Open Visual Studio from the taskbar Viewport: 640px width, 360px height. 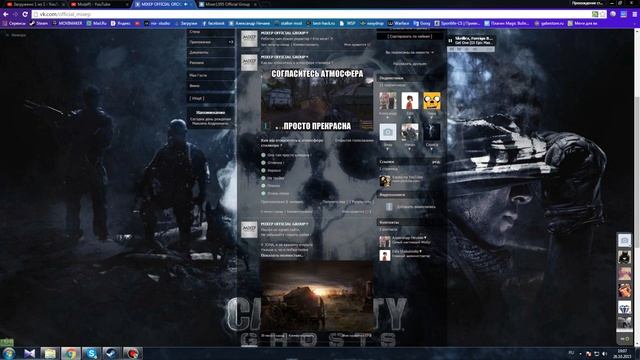(x=29, y=353)
